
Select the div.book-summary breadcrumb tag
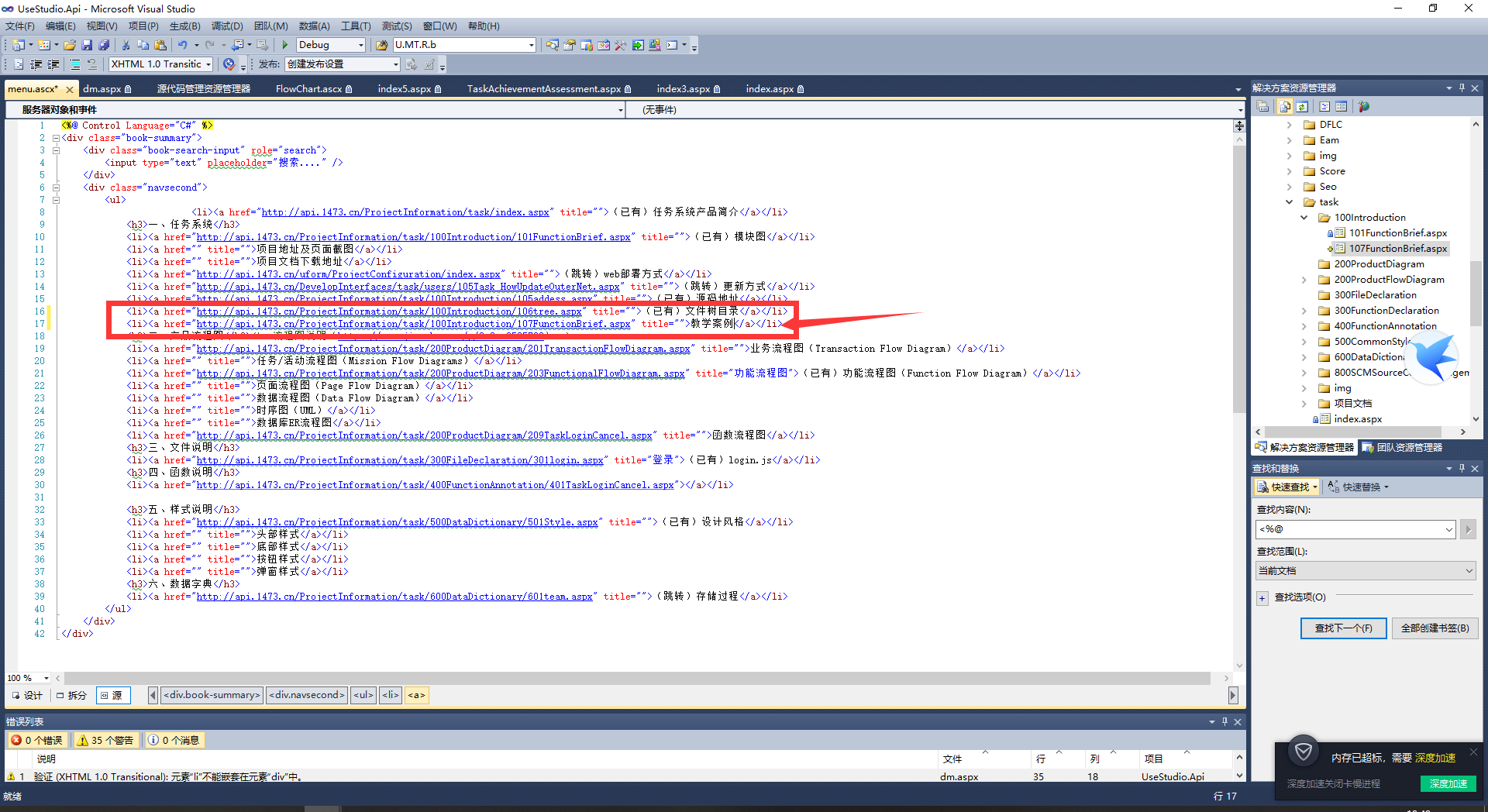pos(212,695)
